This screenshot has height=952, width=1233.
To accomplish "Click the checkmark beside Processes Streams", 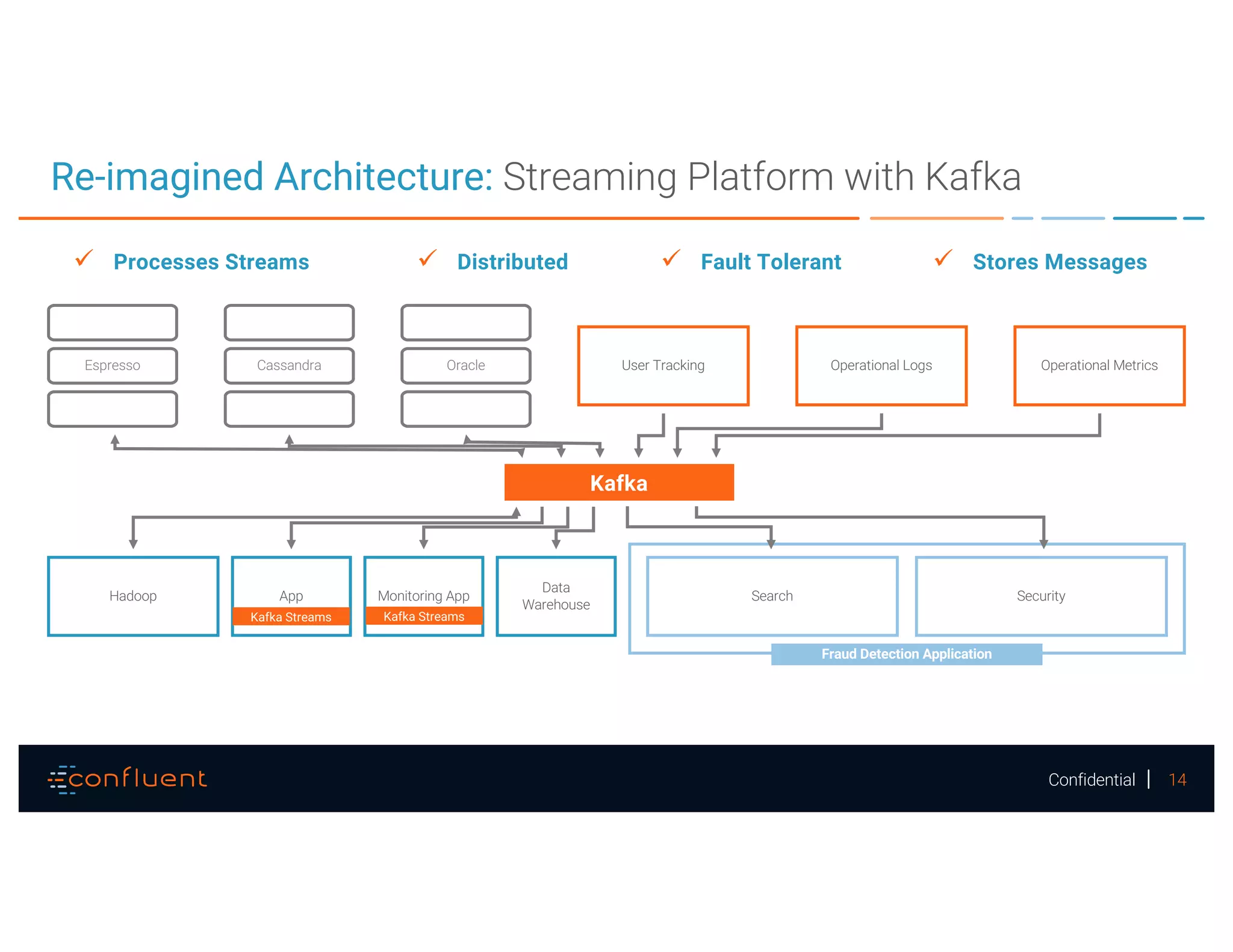I will coord(84,258).
